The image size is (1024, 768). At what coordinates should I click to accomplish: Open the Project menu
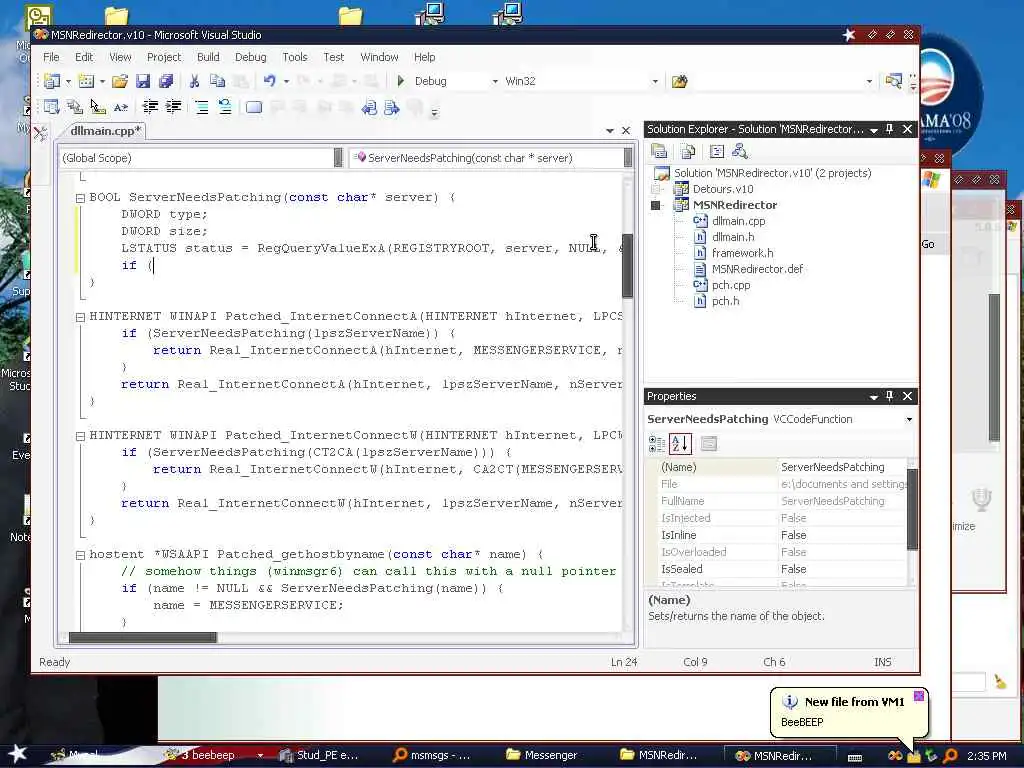pyautogui.click(x=164, y=57)
